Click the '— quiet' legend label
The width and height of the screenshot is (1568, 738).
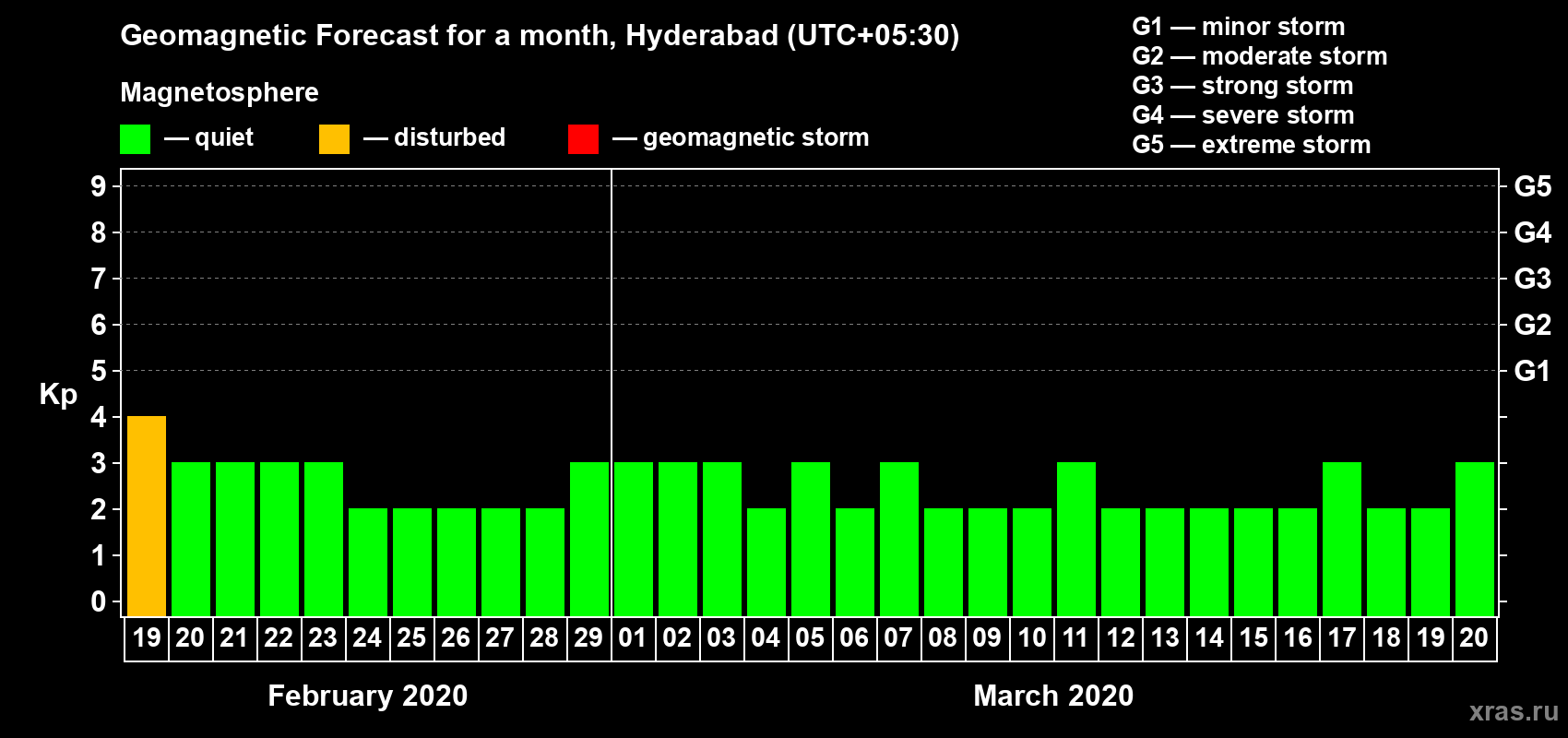click(208, 137)
